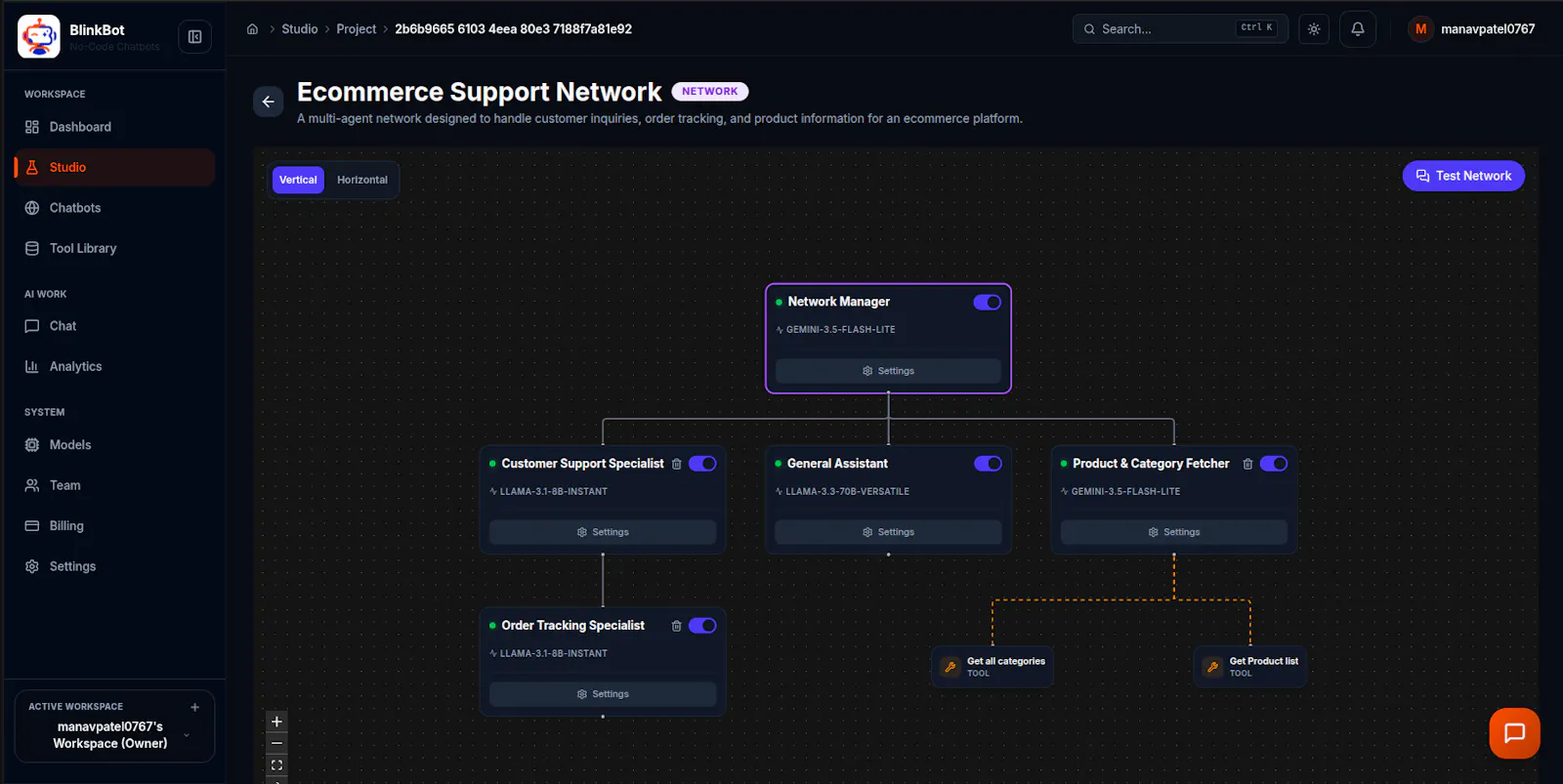Image resolution: width=1563 pixels, height=784 pixels.
Task: Expand active workspace switcher chevron
Action: point(187,735)
